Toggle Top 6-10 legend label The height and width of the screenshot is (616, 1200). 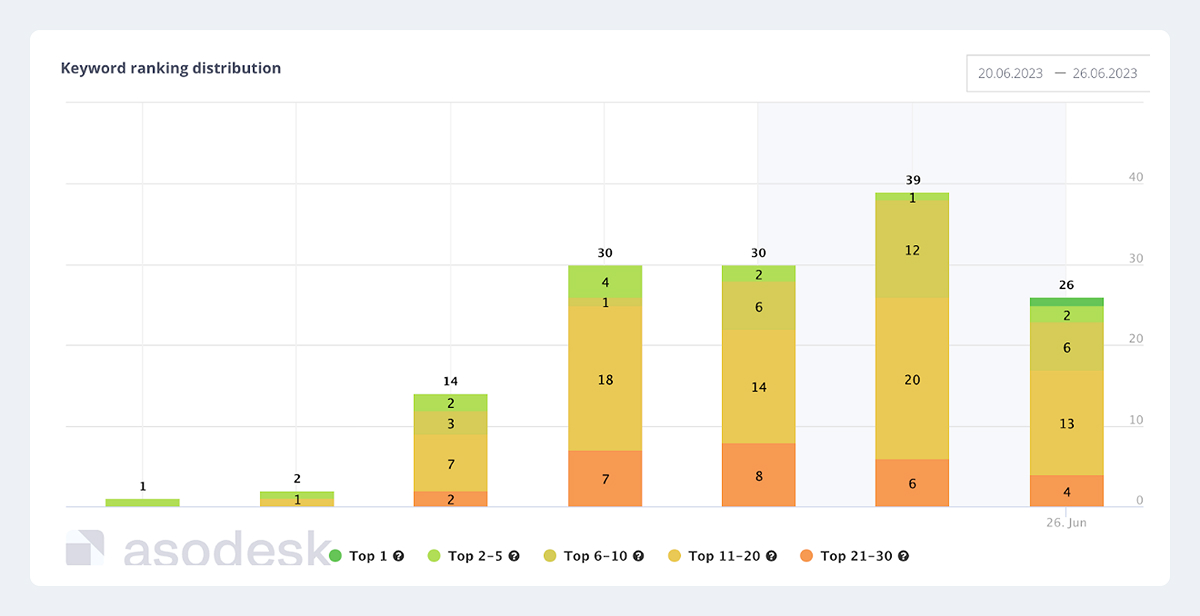click(x=595, y=556)
